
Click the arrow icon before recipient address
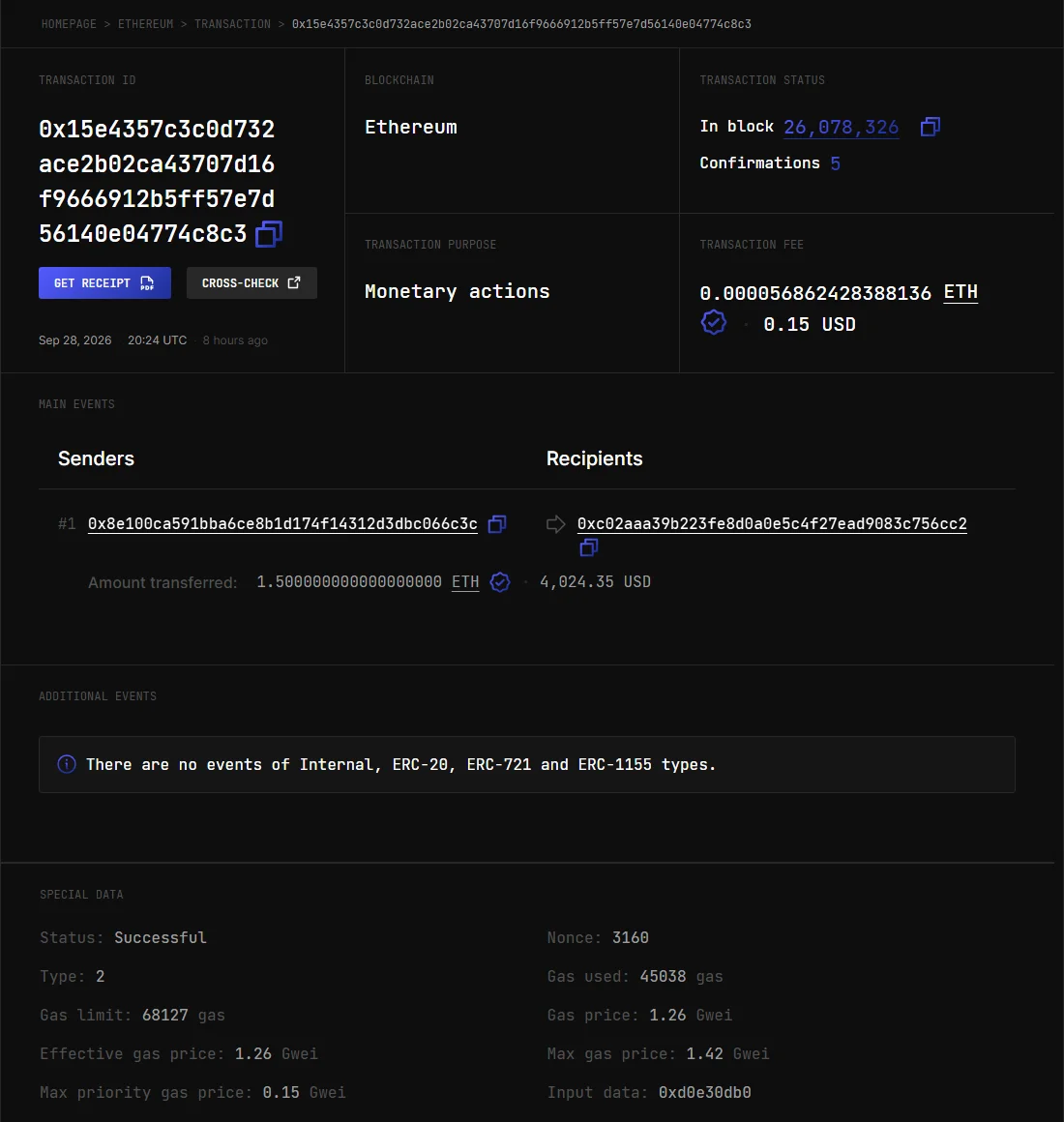556,524
